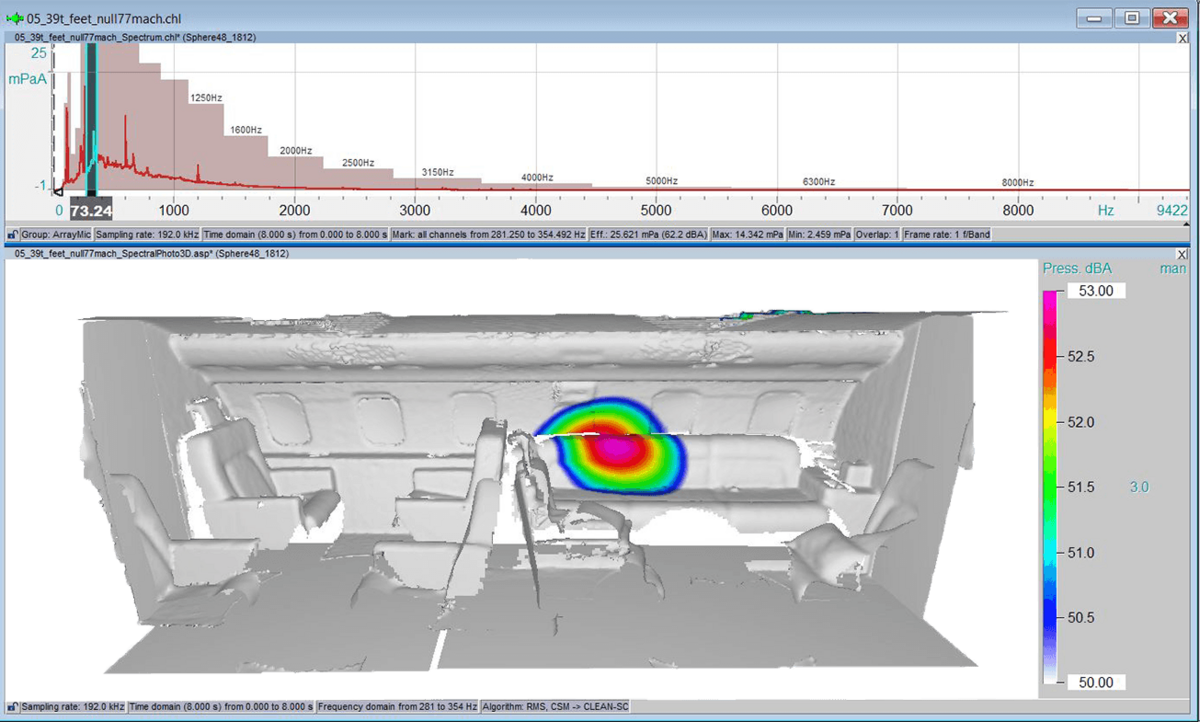Viewport: 1200px width, 722px height.
Task: Click the Press. dBA legend label
Action: click(1077, 268)
